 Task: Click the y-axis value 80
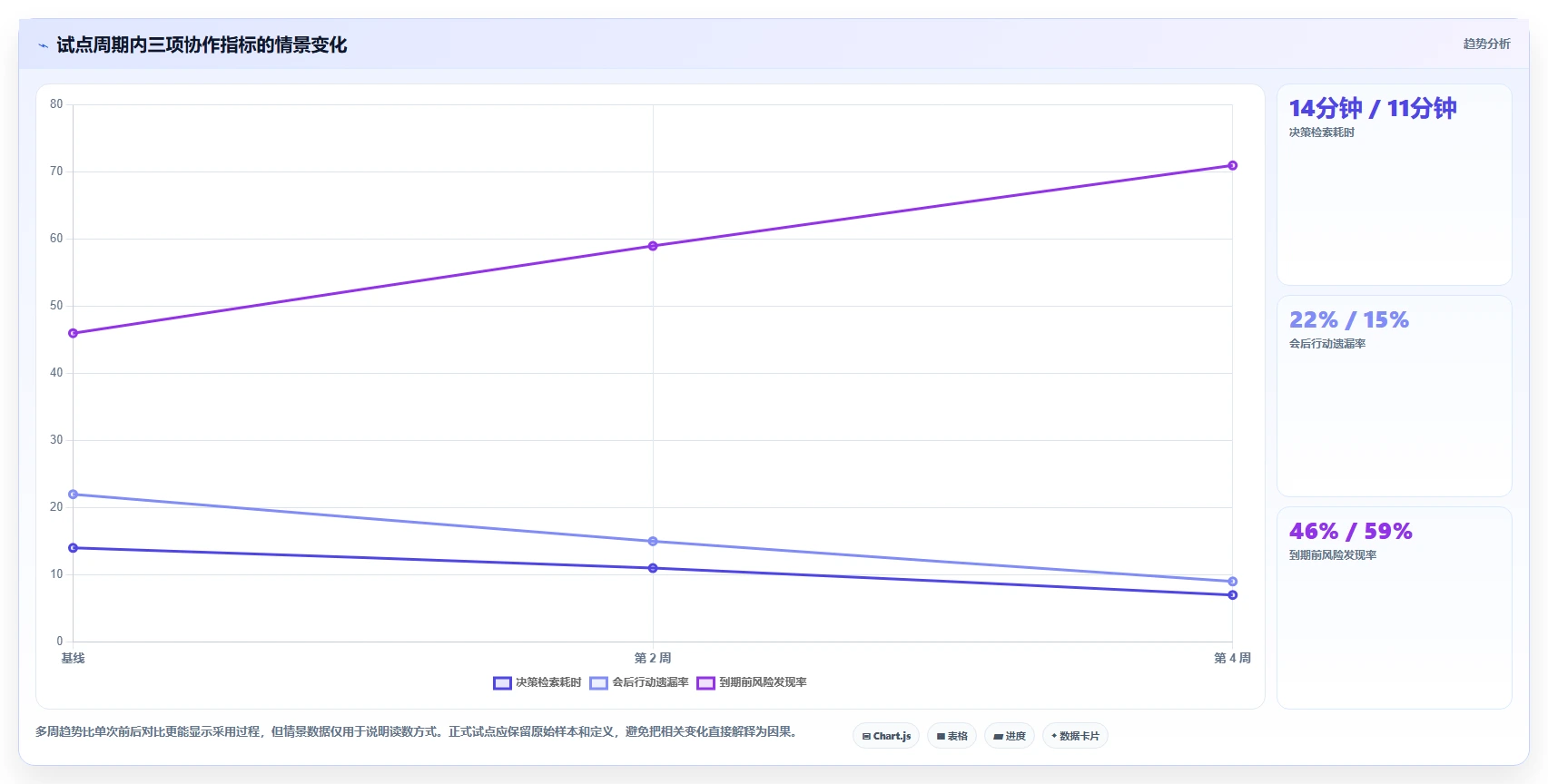pyautogui.click(x=56, y=104)
